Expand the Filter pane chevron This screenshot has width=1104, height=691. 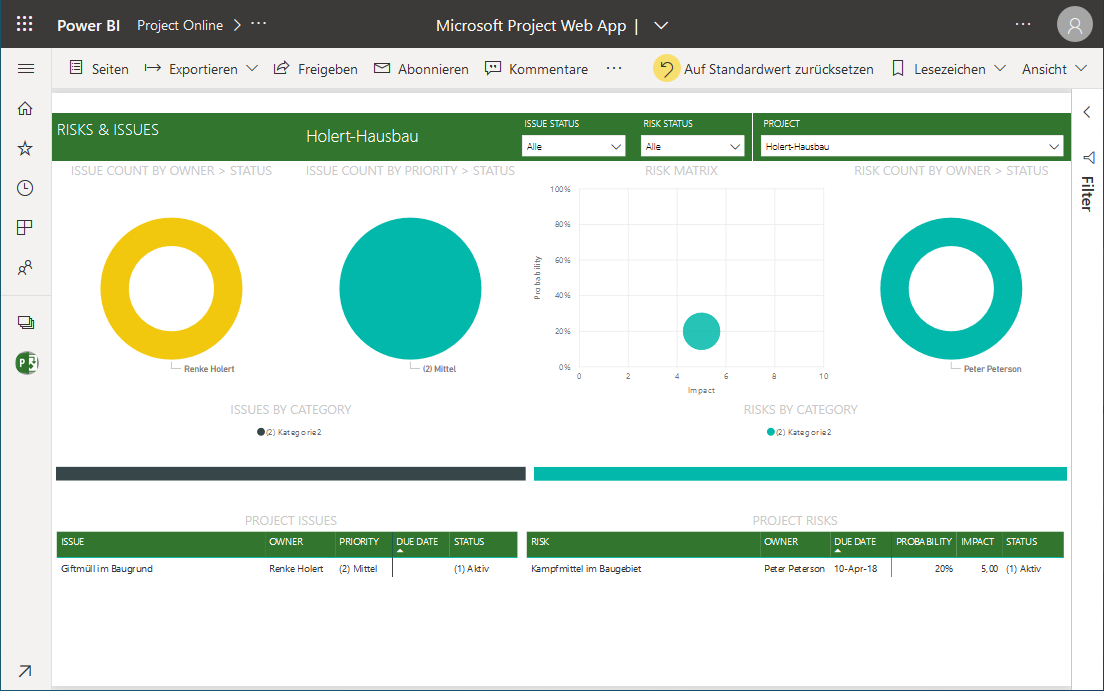tap(1087, 112)
